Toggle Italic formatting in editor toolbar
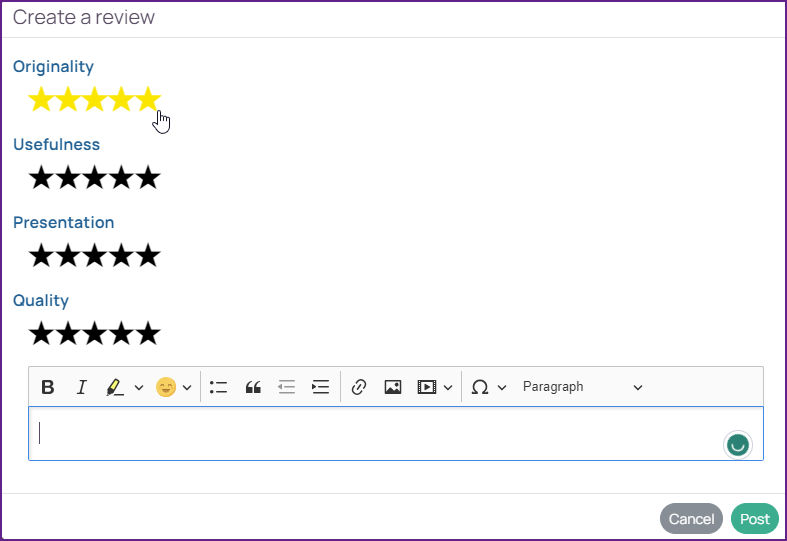The image size is (787, 541). point(81,387)
